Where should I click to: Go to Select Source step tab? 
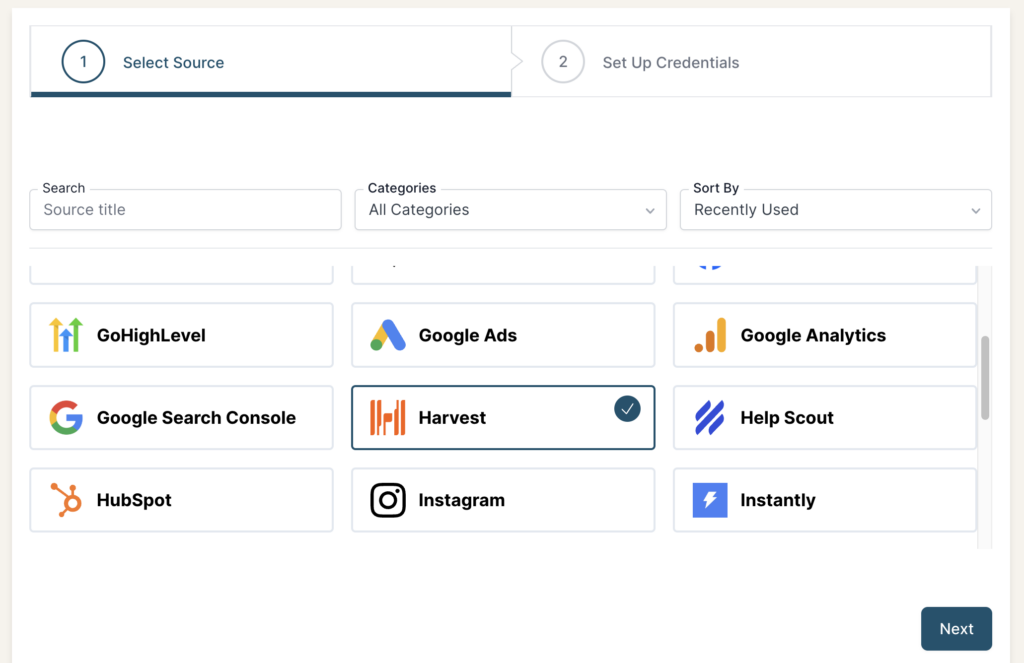pyautogui.click(x=172, y=62)
